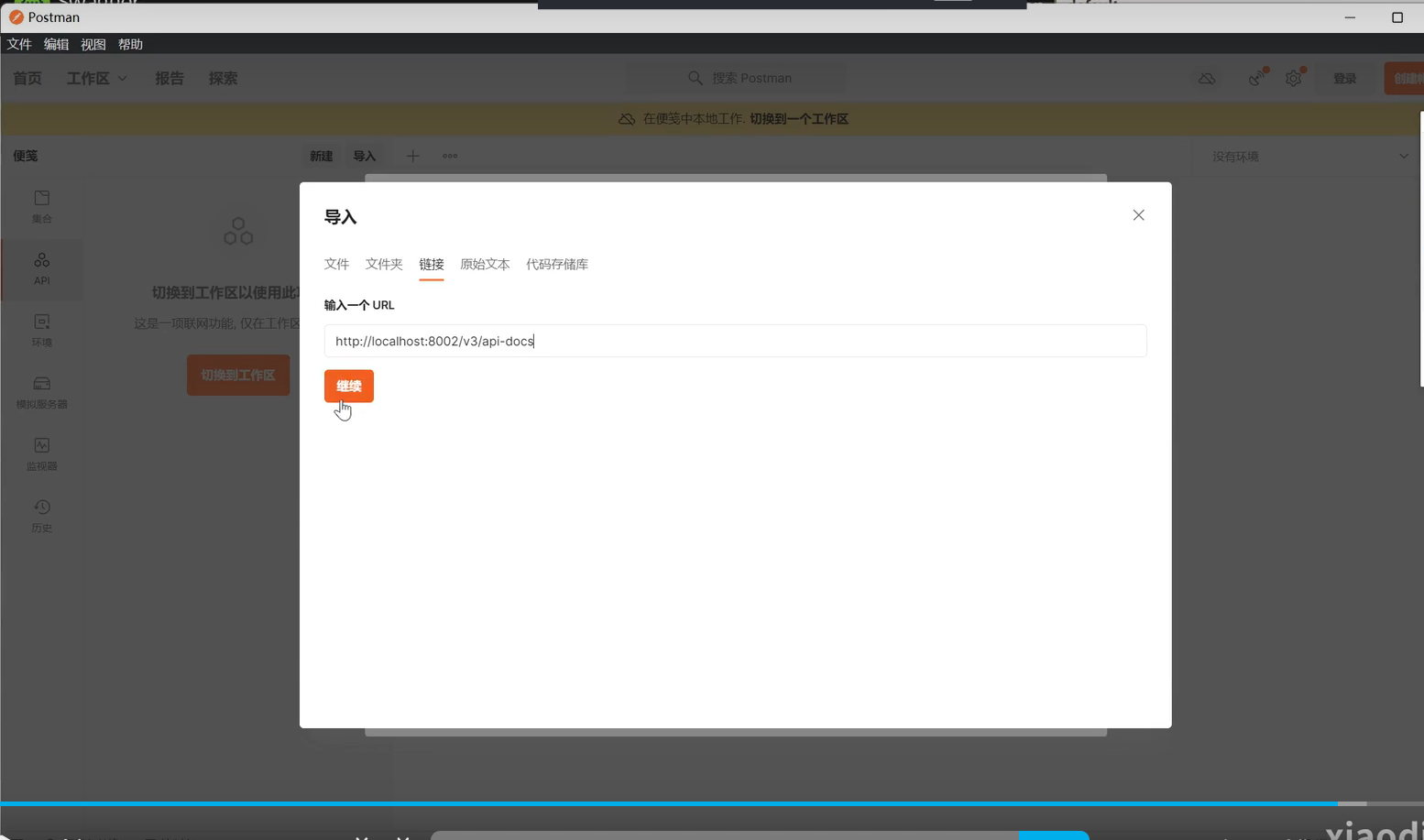Open the 代码存储库 tab

(557, 264)
